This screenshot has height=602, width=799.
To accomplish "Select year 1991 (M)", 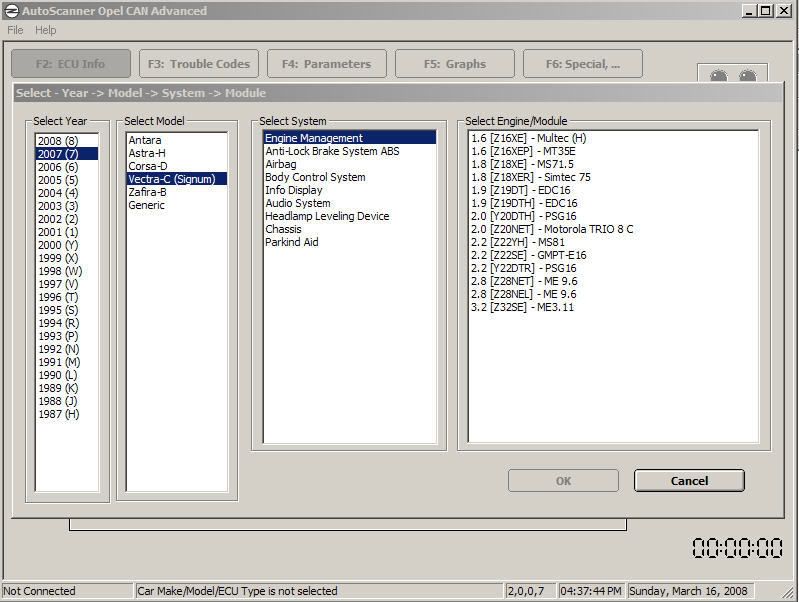I will point(67,362).
